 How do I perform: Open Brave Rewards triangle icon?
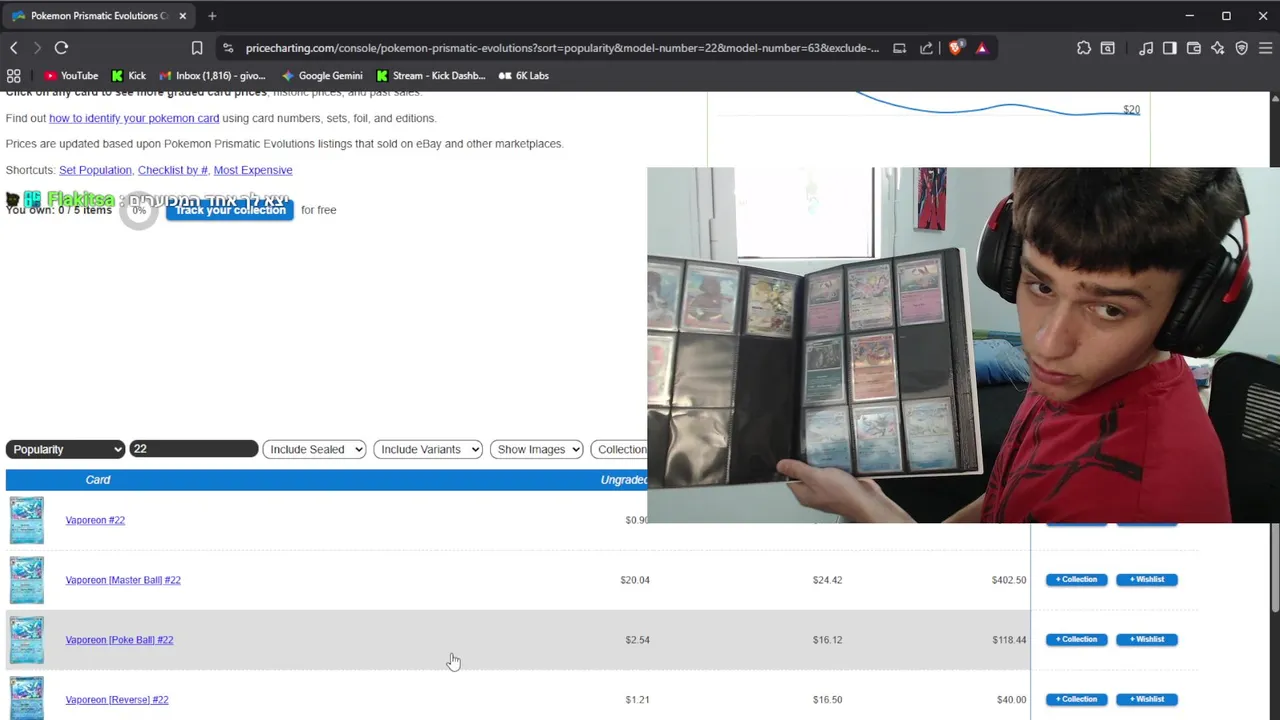point(981,48)
